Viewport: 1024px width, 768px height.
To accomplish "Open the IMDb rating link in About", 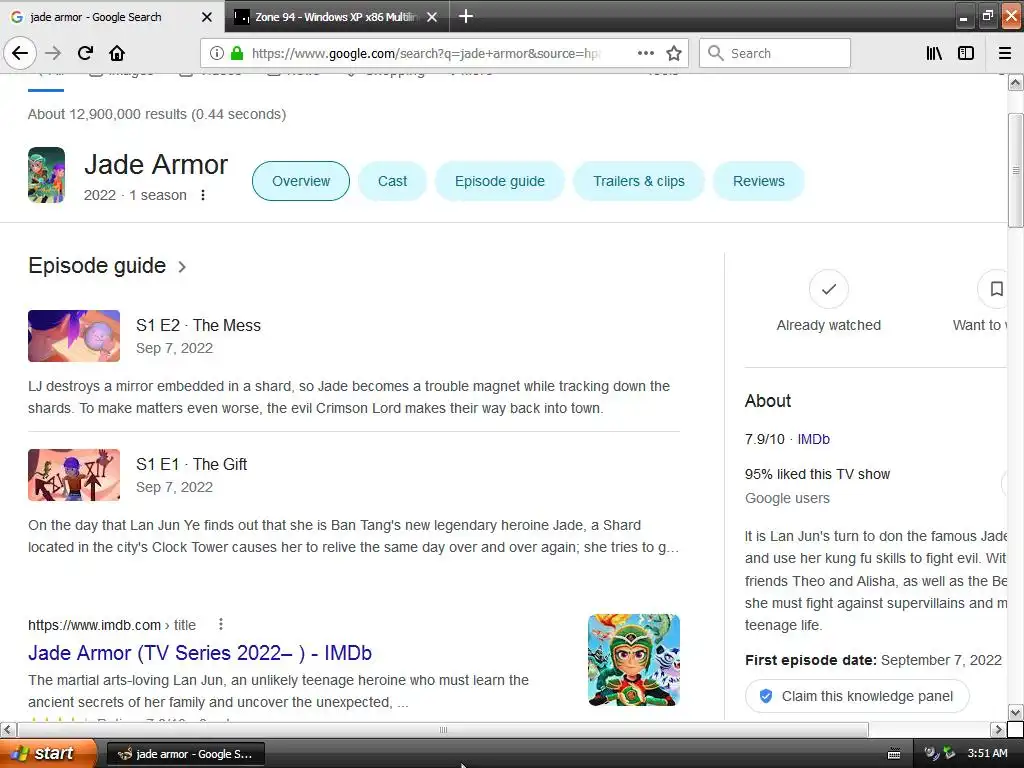I will [813, 439].
